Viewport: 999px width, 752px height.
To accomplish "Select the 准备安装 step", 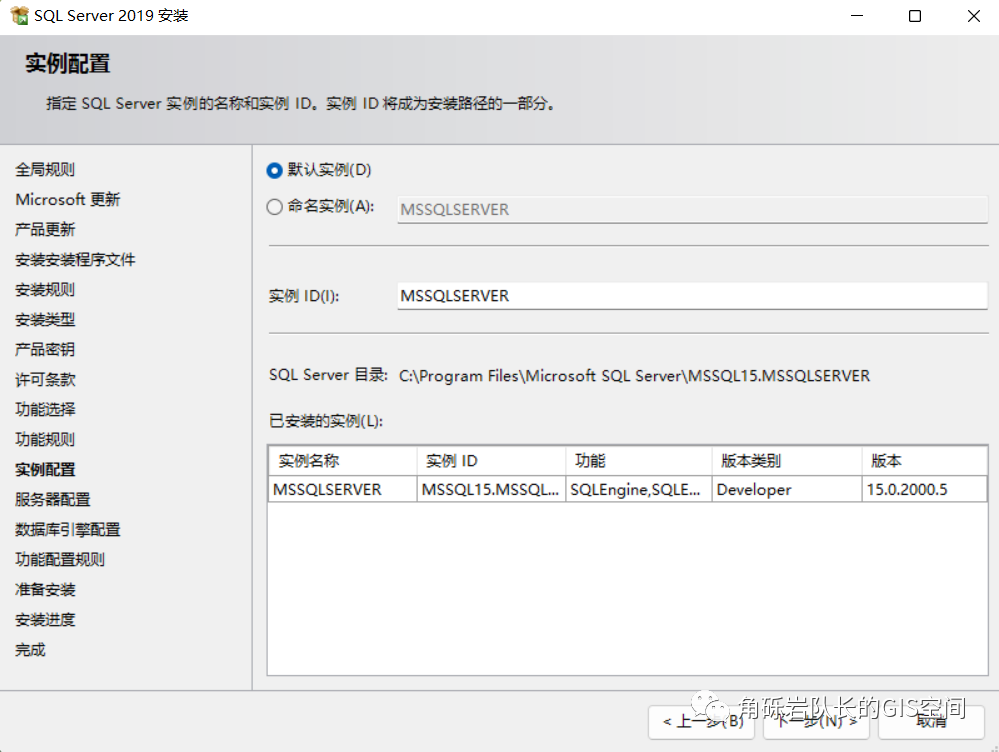I will [x=44, y=588].
